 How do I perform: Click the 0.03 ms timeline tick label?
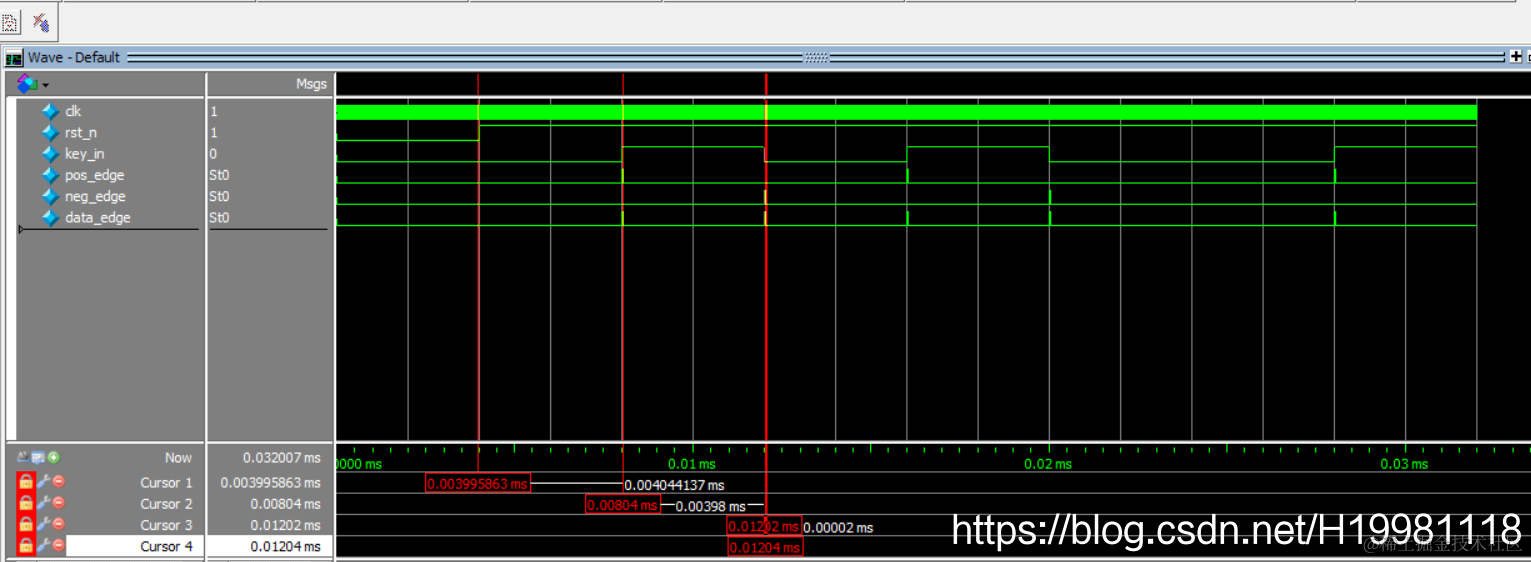tap(1404, 464)
